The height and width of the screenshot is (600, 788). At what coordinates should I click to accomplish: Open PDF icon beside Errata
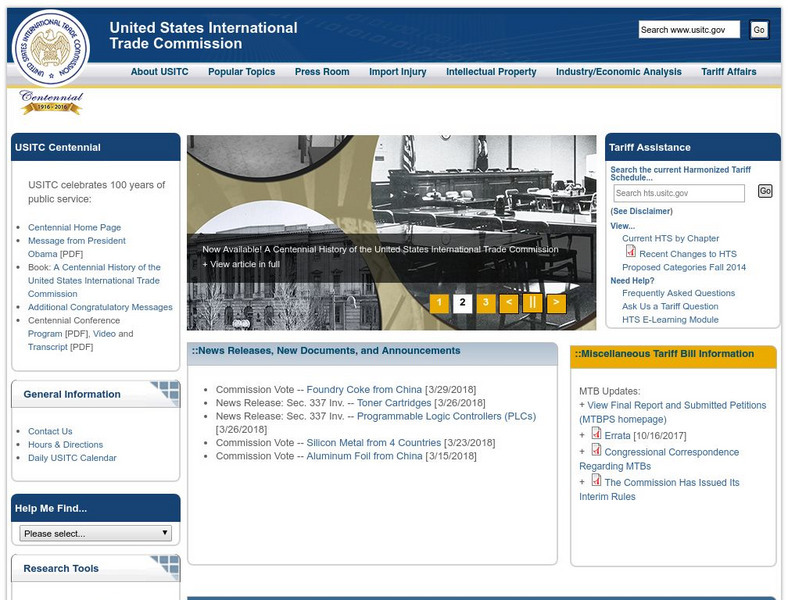click(596, 433)
